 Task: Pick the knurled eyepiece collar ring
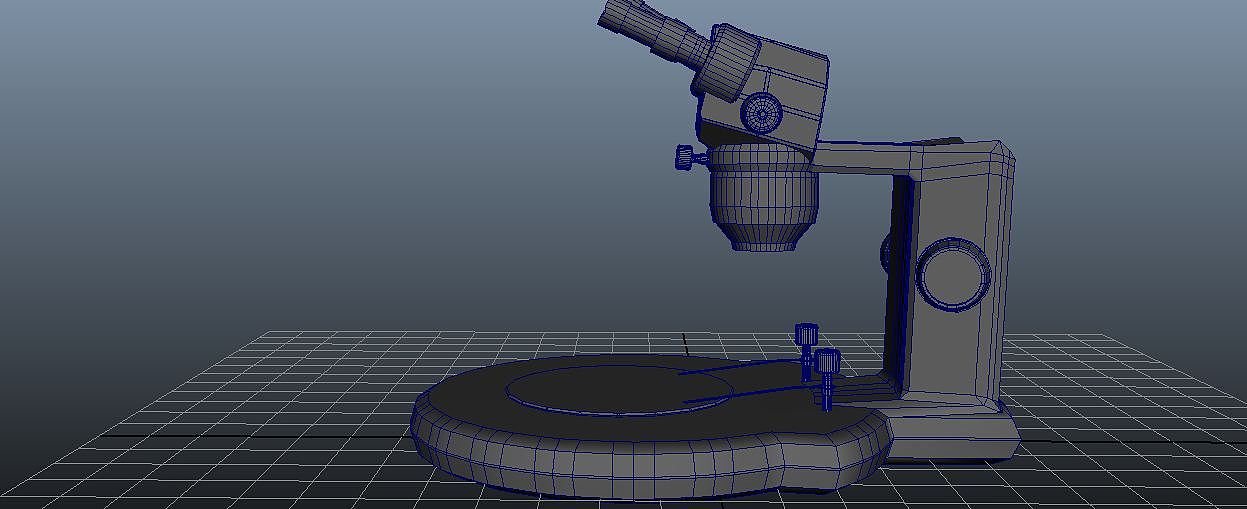tap(728, 62)
